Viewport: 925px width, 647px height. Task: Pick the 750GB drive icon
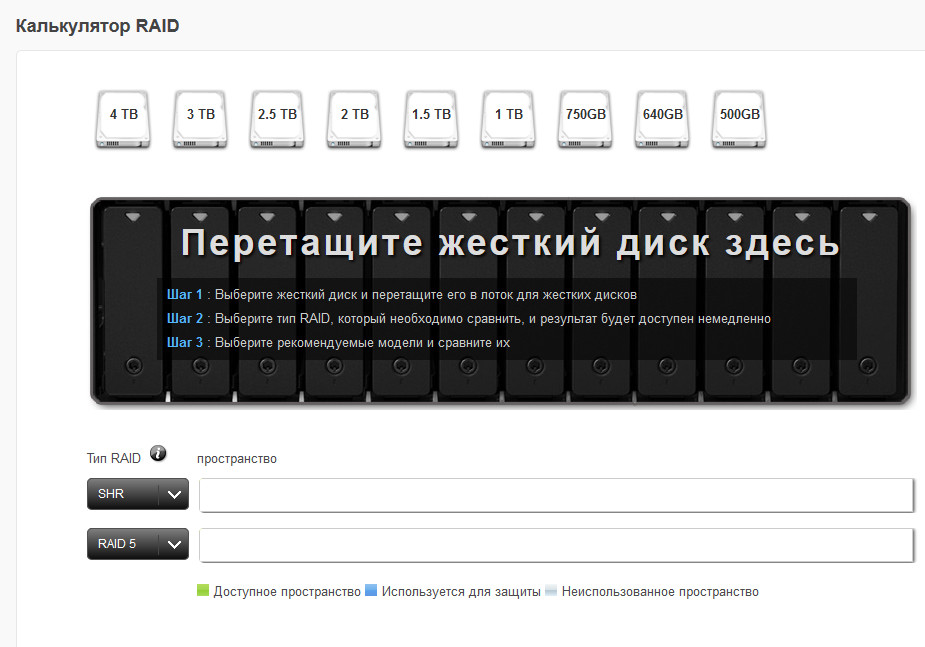point(585,119)
